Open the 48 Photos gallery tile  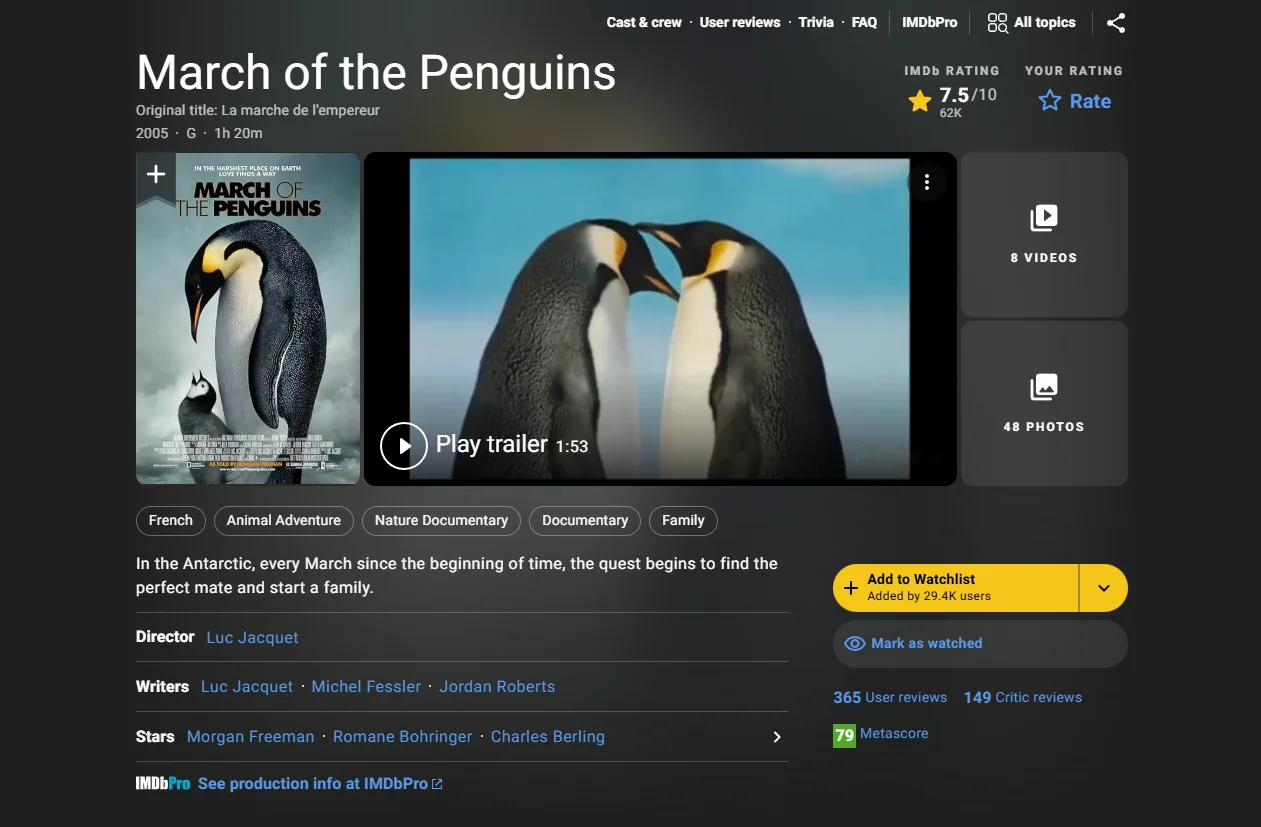(x=1044, y=403)
